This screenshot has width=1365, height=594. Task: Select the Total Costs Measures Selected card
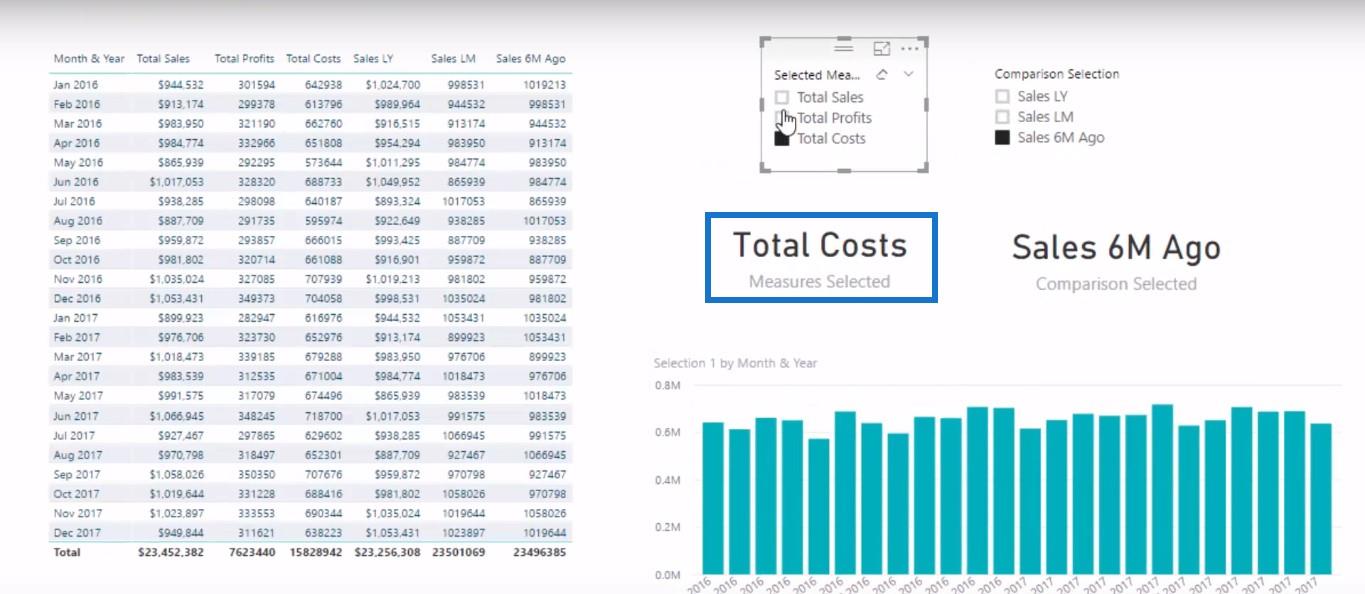point(820,256)
